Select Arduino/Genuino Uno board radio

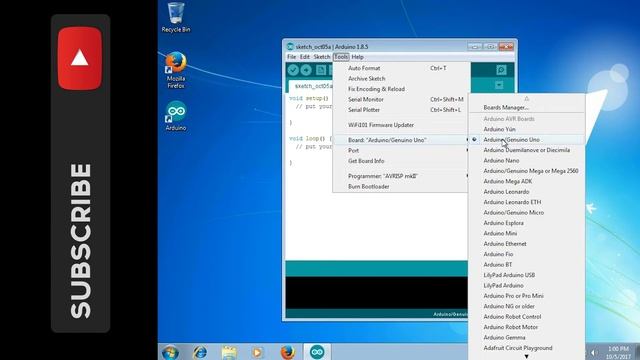527,140
